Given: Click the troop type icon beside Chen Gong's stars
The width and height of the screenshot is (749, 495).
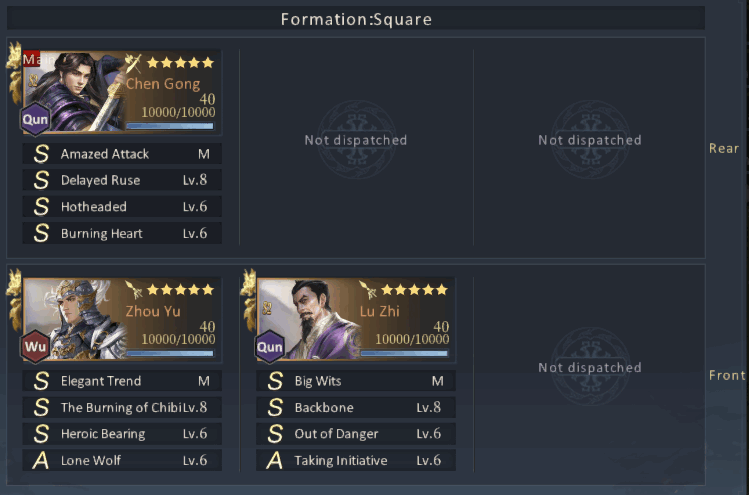Looking at the screenshot, I should 133,63.
